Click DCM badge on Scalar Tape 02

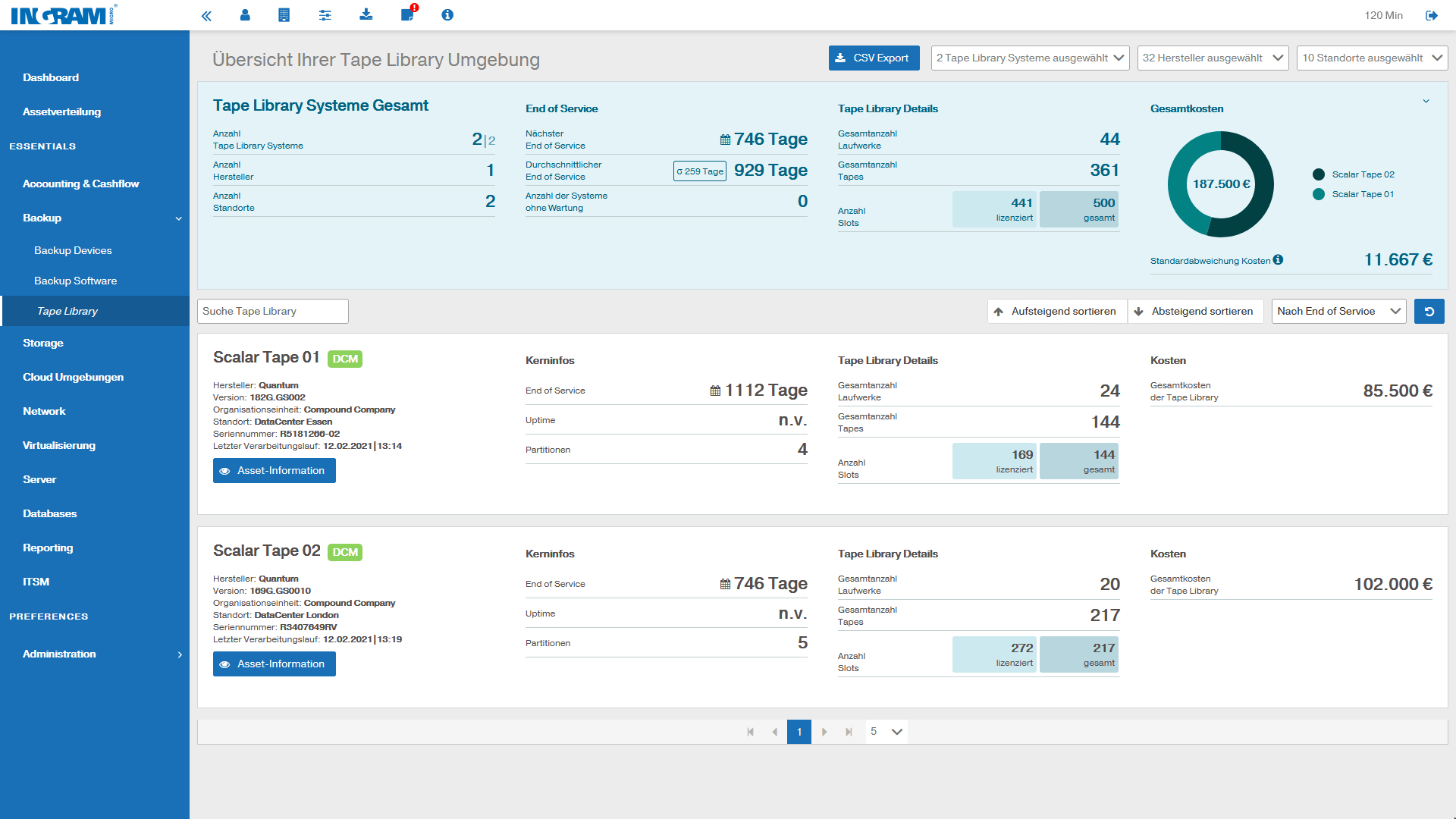tap(345, 552)
